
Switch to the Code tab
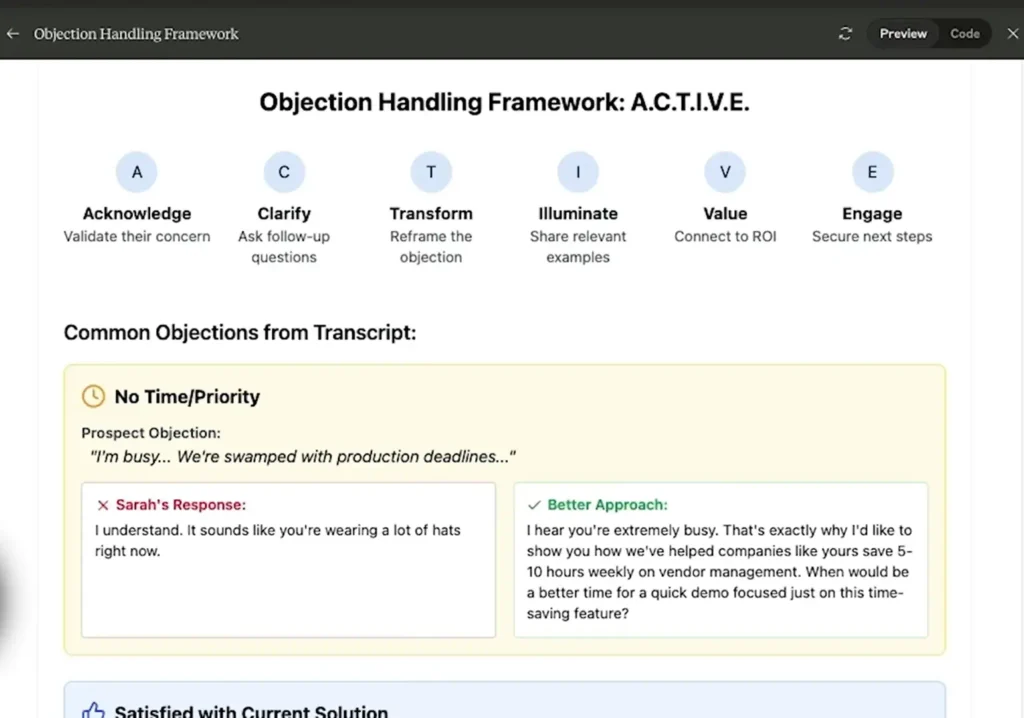click(965, 33)
